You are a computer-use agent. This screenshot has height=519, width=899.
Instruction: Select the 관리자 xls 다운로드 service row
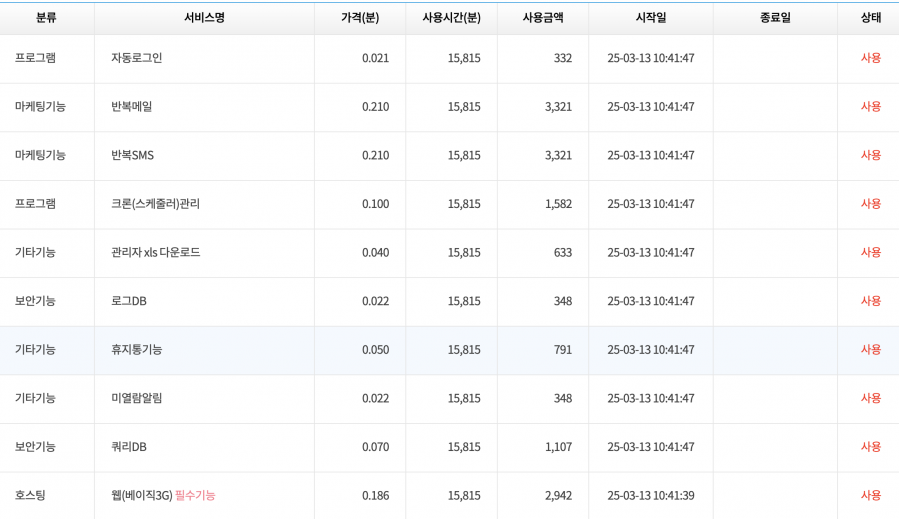coord(155,252)
